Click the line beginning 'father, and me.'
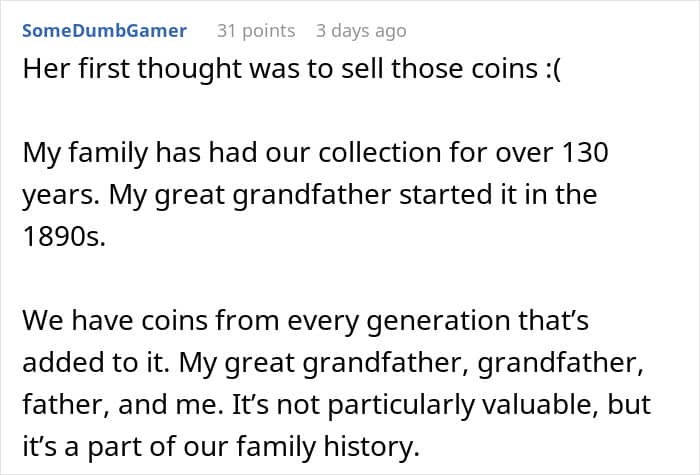 (336, 404)
